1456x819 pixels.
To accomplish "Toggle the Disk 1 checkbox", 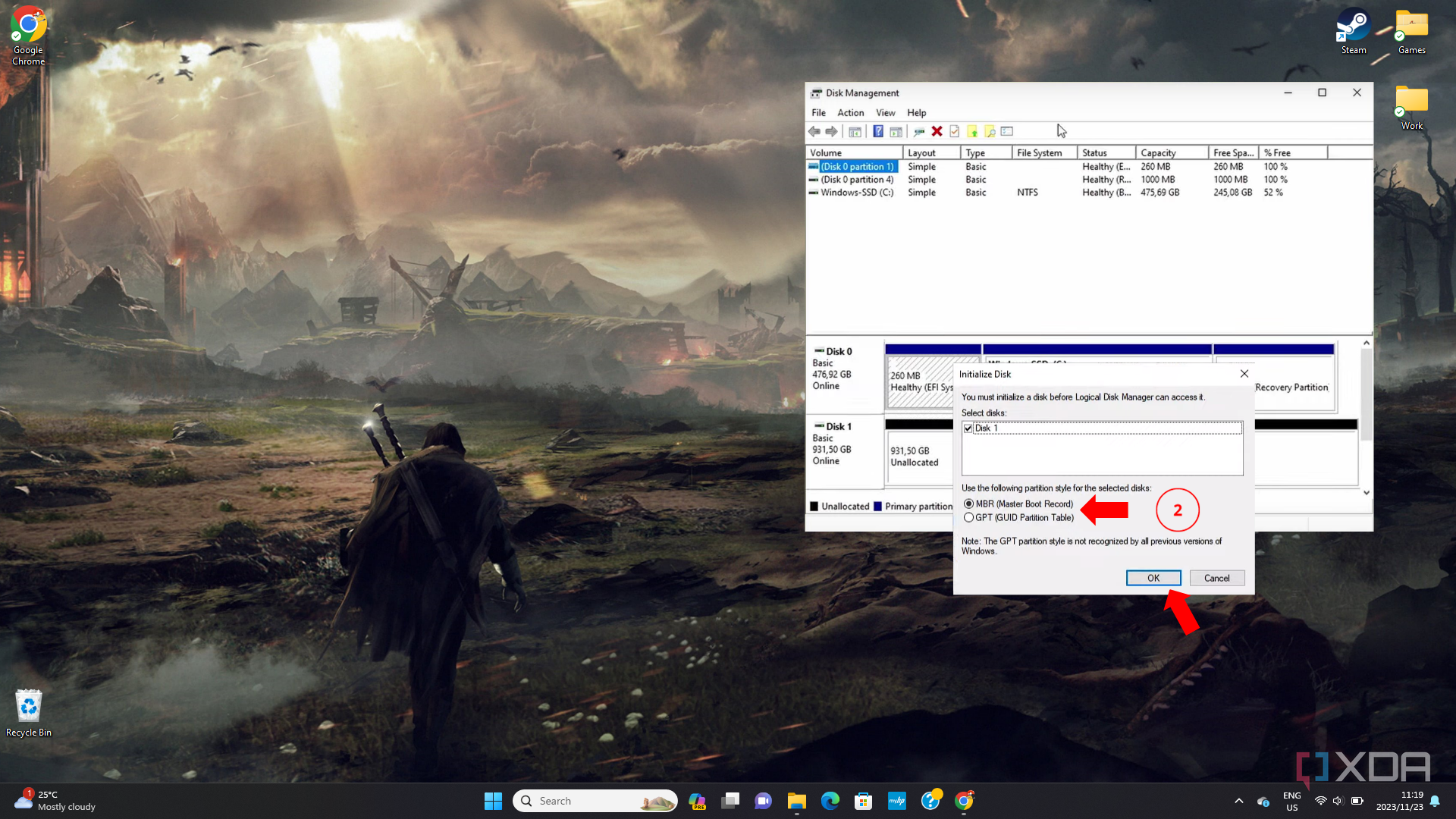I will point(968,428).
